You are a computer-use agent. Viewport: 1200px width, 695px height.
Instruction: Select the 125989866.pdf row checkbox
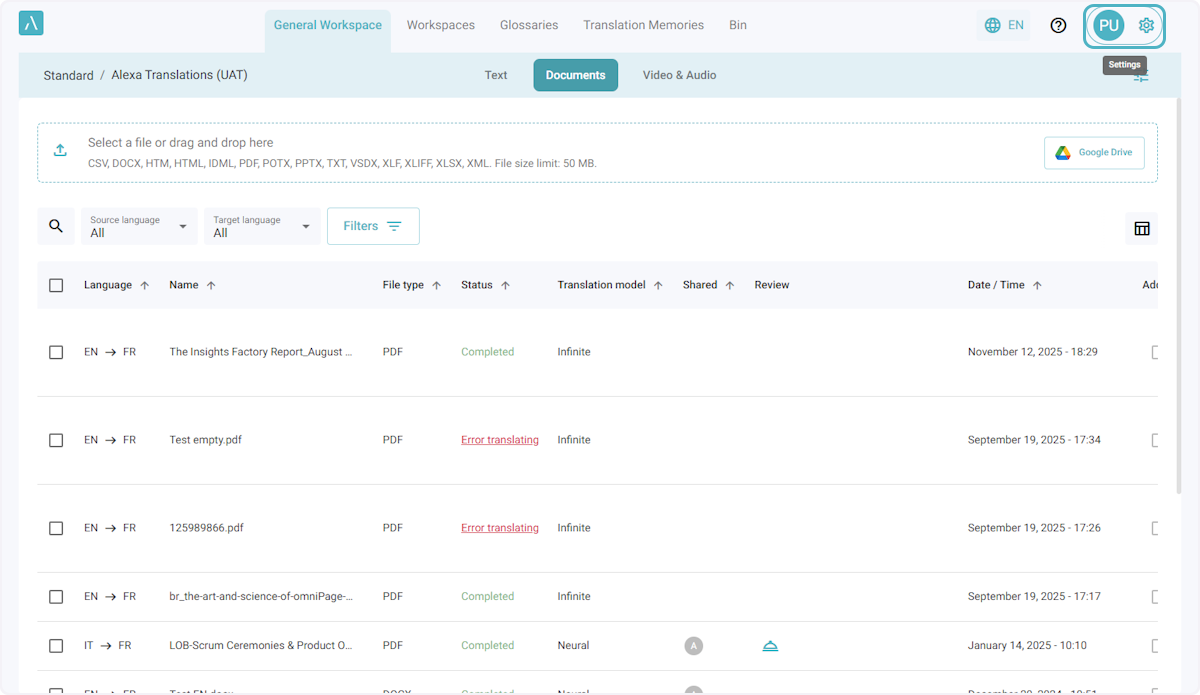point(56,528)
